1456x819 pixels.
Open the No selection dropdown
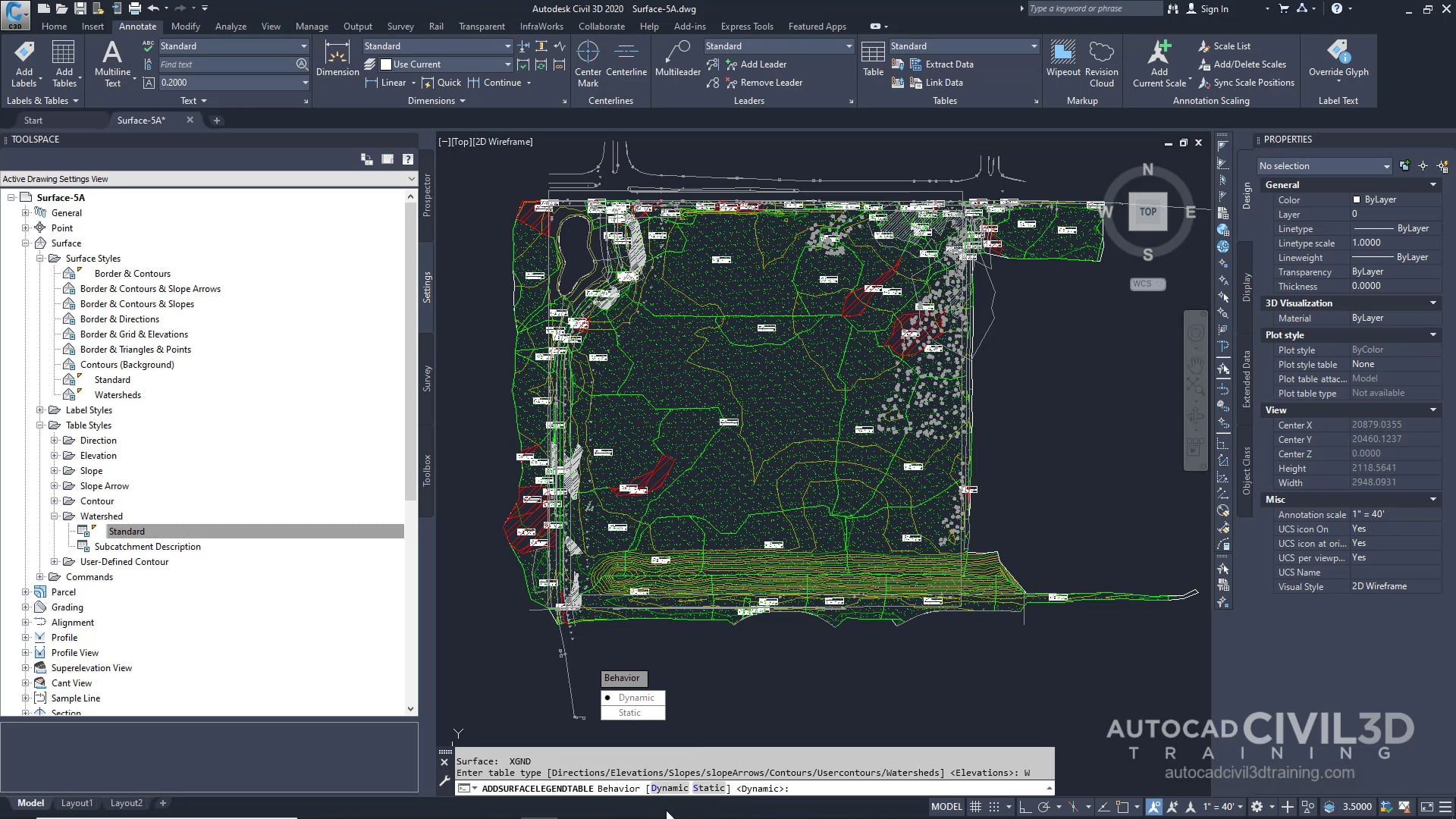click(x=1324, y=166)
